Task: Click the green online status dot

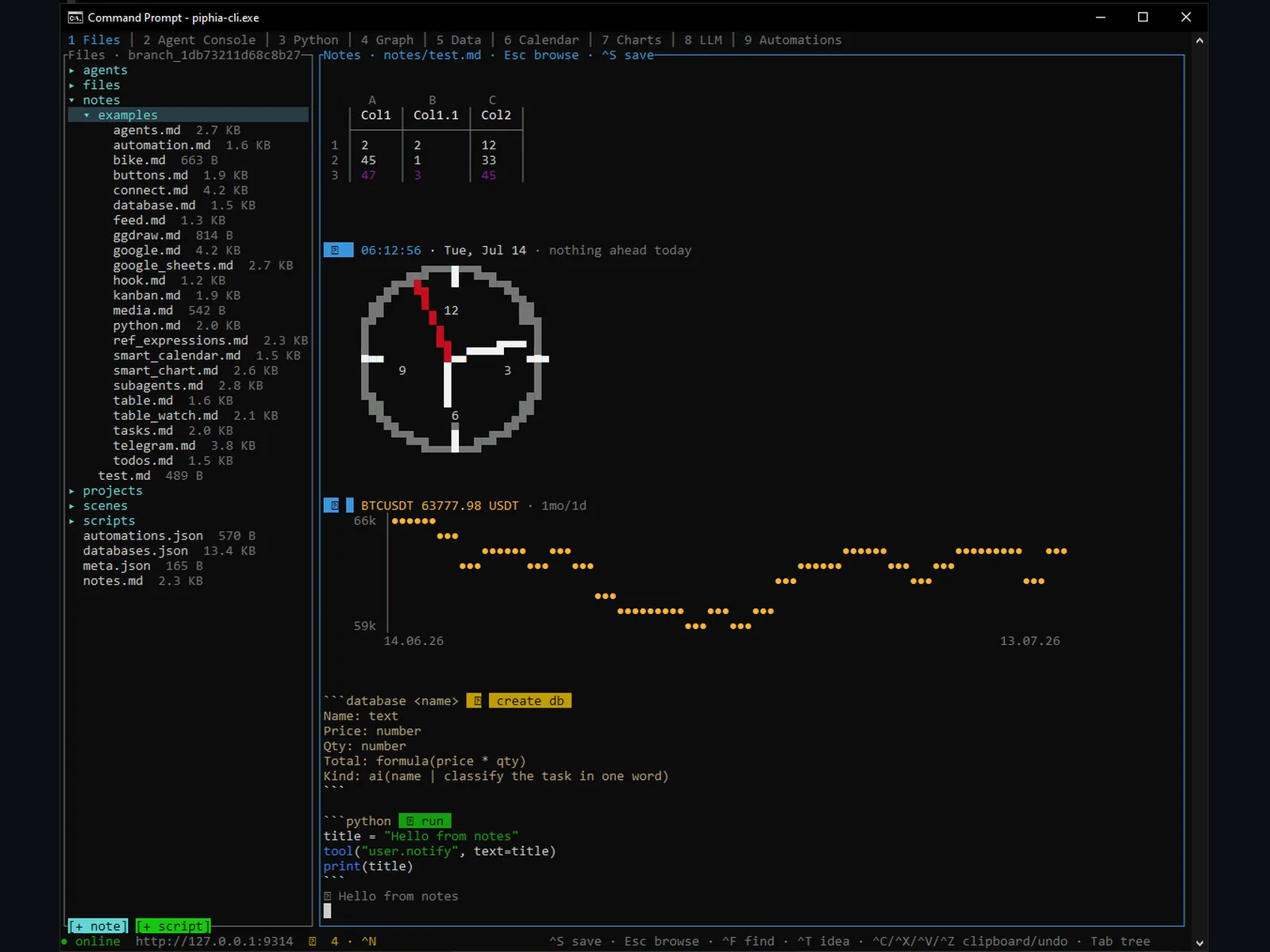Action: [64, 942]
